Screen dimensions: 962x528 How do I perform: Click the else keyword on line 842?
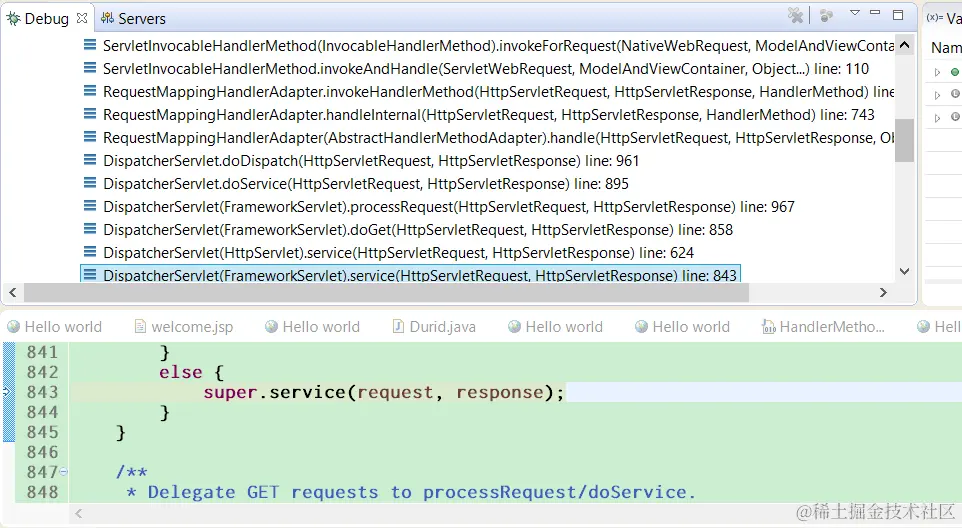click(180, 372)
